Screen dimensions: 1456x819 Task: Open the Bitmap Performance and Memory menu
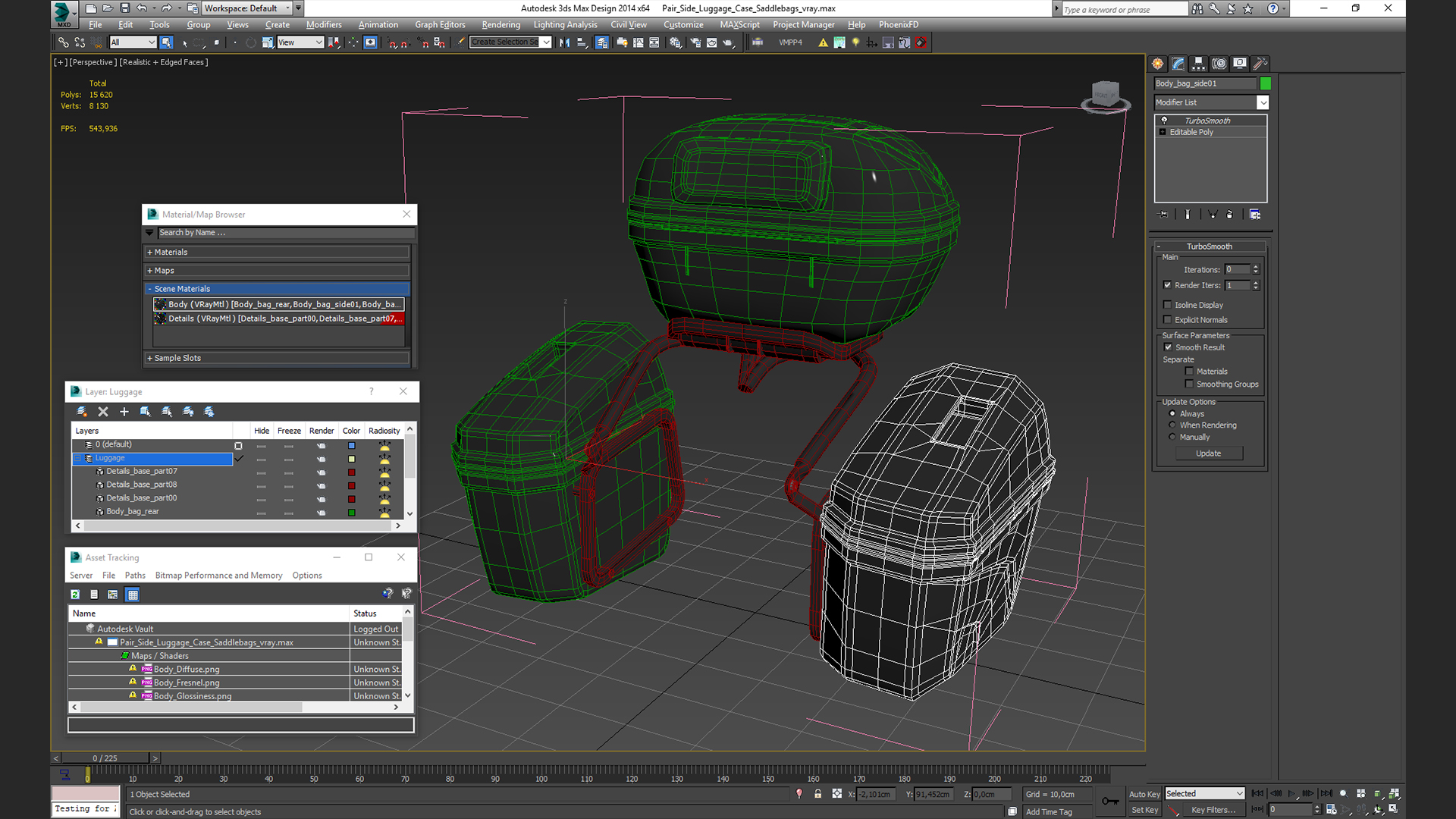coord(218,576)
